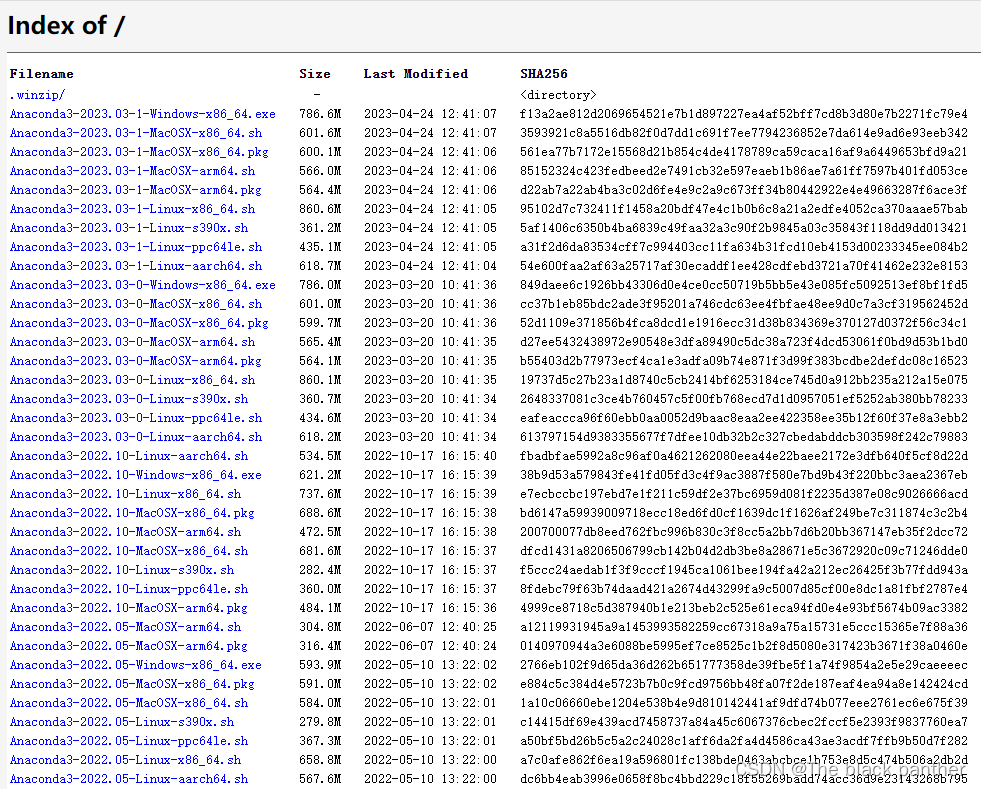Screen dimensions: 981x789
Task: Download Anaconda3-2023.03-0-Linux-s390x.sh
Action: [x=129, y=399]
